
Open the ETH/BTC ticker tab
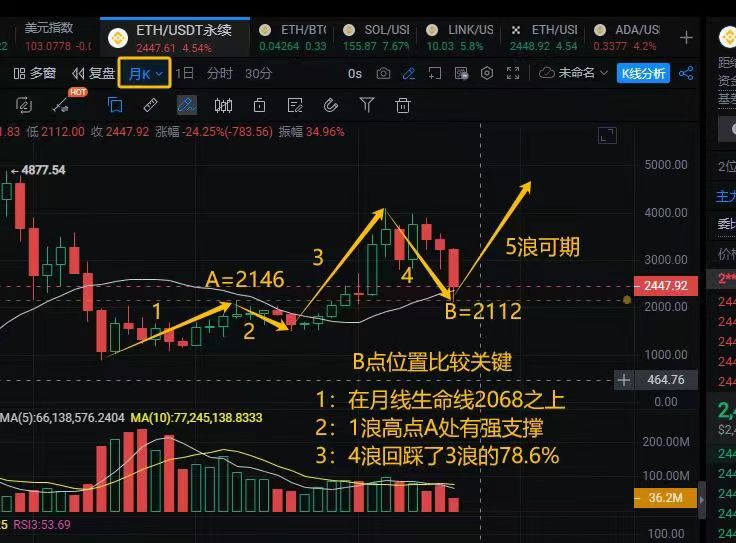click(293, 38)
